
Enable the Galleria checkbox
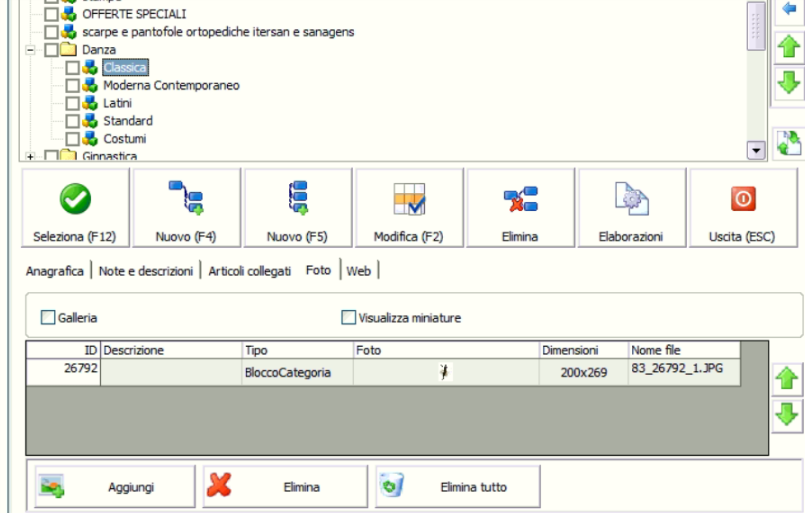[48, 317]
